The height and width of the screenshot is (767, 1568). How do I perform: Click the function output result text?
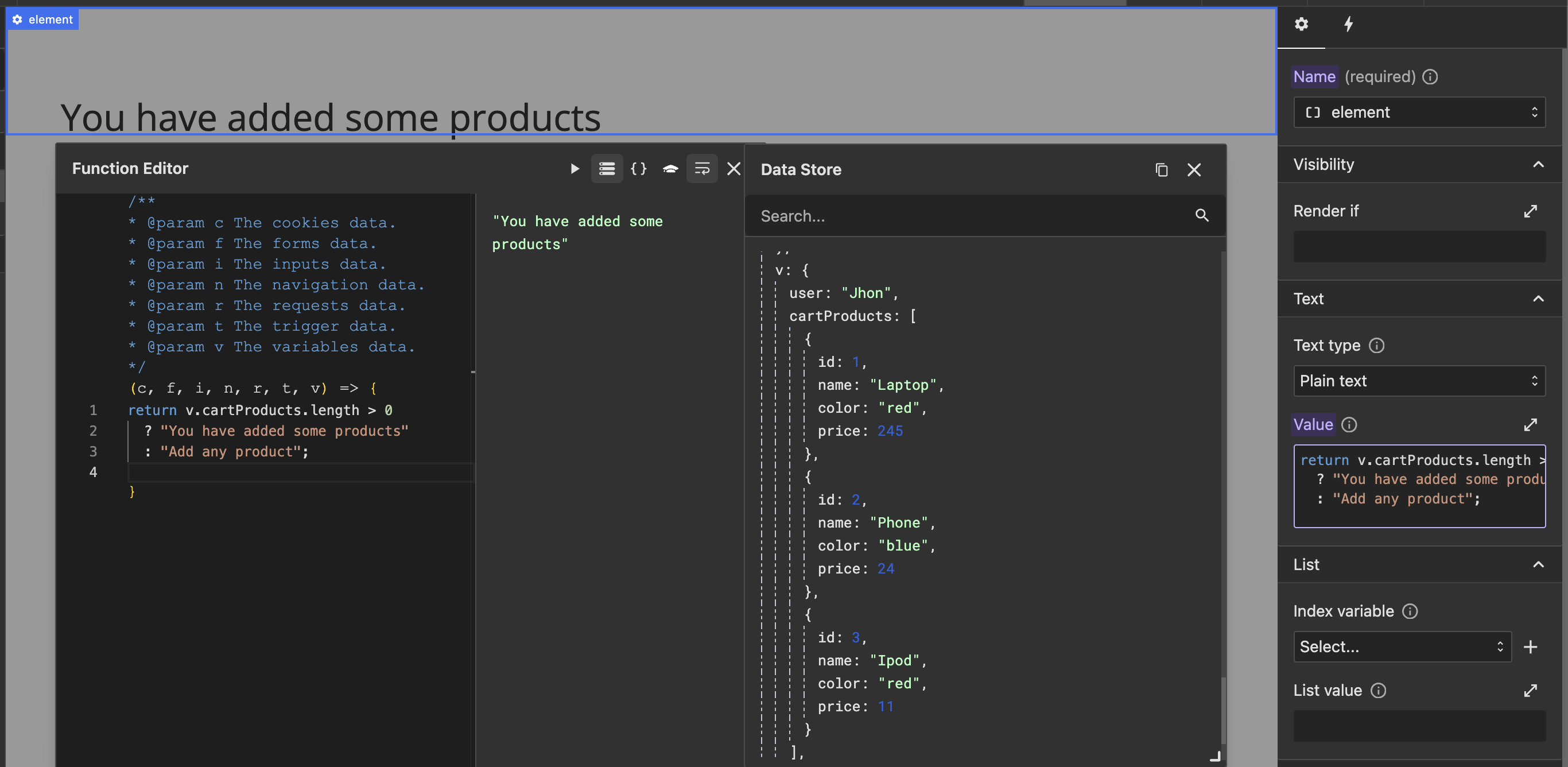point(577,233)
